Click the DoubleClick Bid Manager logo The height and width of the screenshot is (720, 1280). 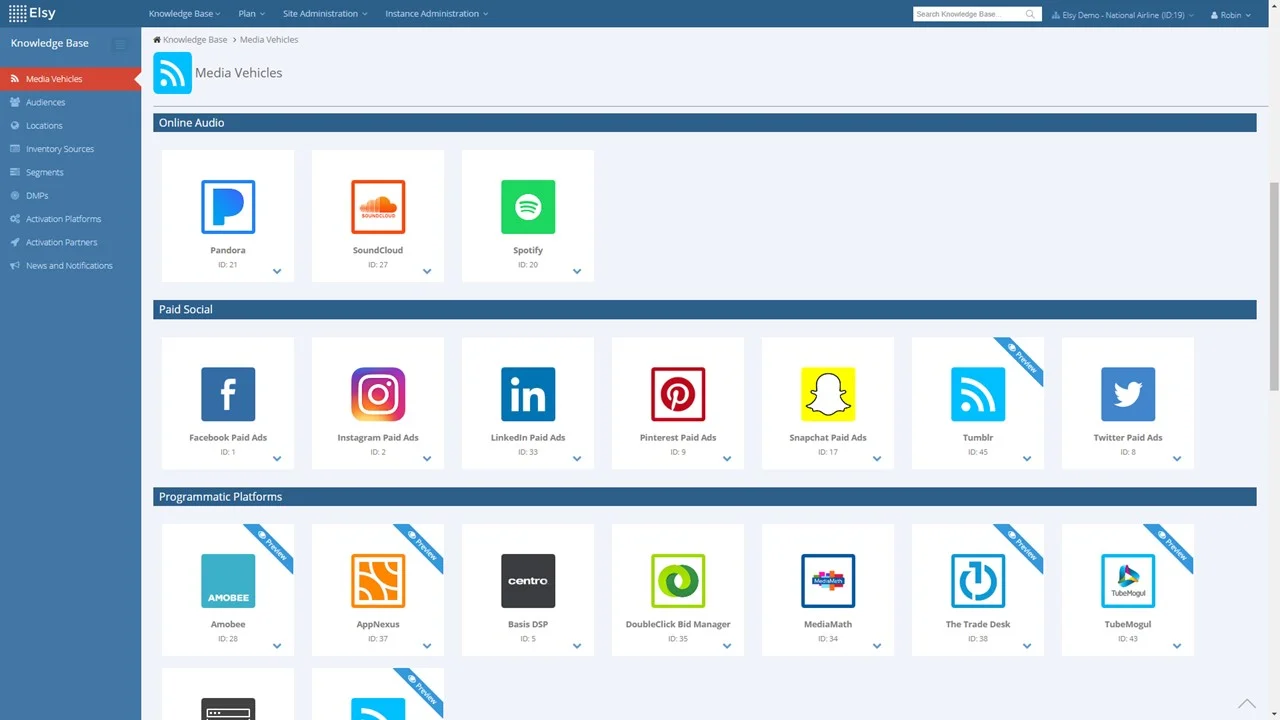(678, 581)
